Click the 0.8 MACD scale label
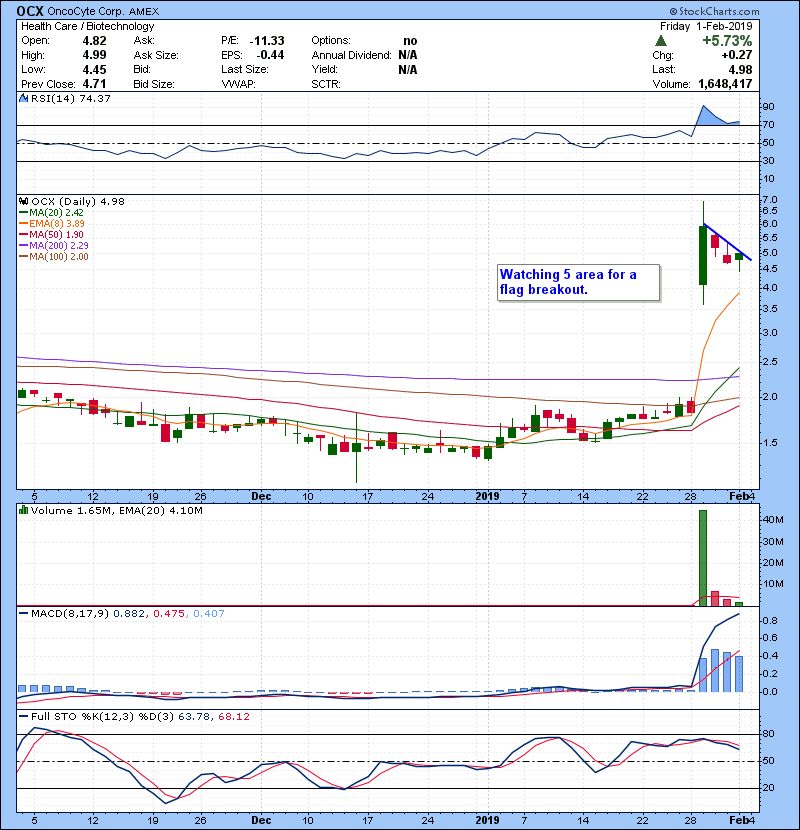The image size is (800, 830). [x=770, y=620]
